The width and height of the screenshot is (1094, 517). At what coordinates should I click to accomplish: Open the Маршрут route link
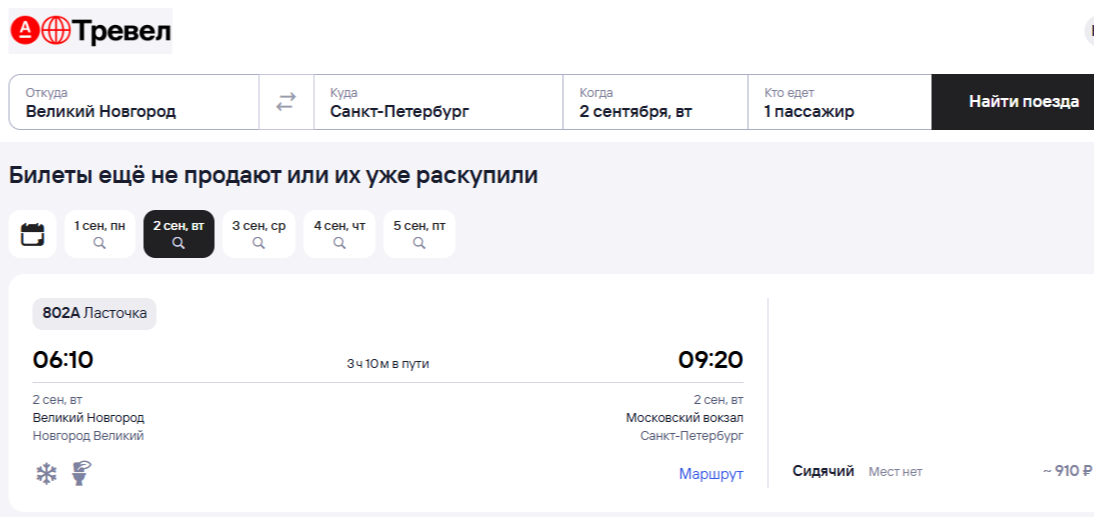(x=711, y=474)
